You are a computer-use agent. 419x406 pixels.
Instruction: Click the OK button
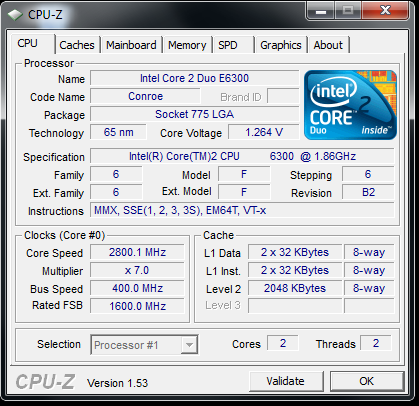click(367, 381)
